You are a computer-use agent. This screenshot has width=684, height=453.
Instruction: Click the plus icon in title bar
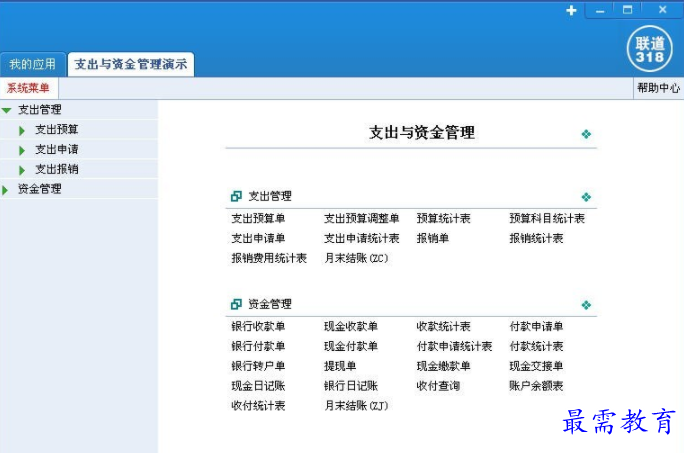coord(571,10)
